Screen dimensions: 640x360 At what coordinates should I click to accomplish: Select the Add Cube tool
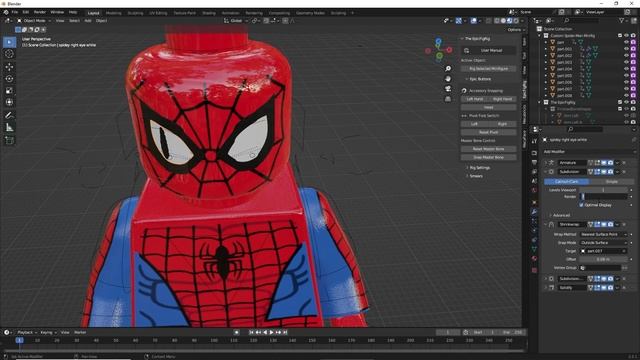pos(9,140)
